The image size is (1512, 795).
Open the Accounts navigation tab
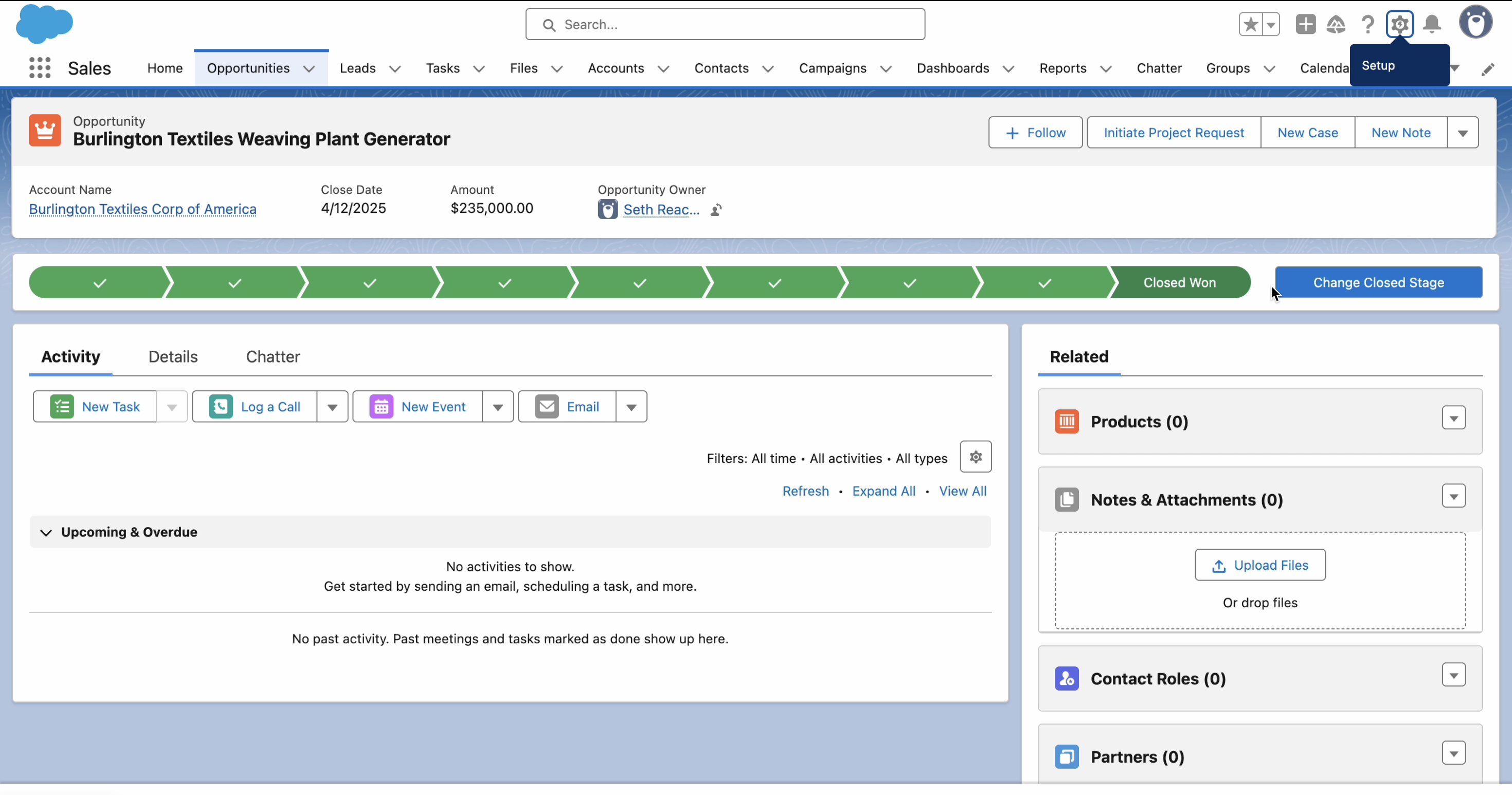616,68
